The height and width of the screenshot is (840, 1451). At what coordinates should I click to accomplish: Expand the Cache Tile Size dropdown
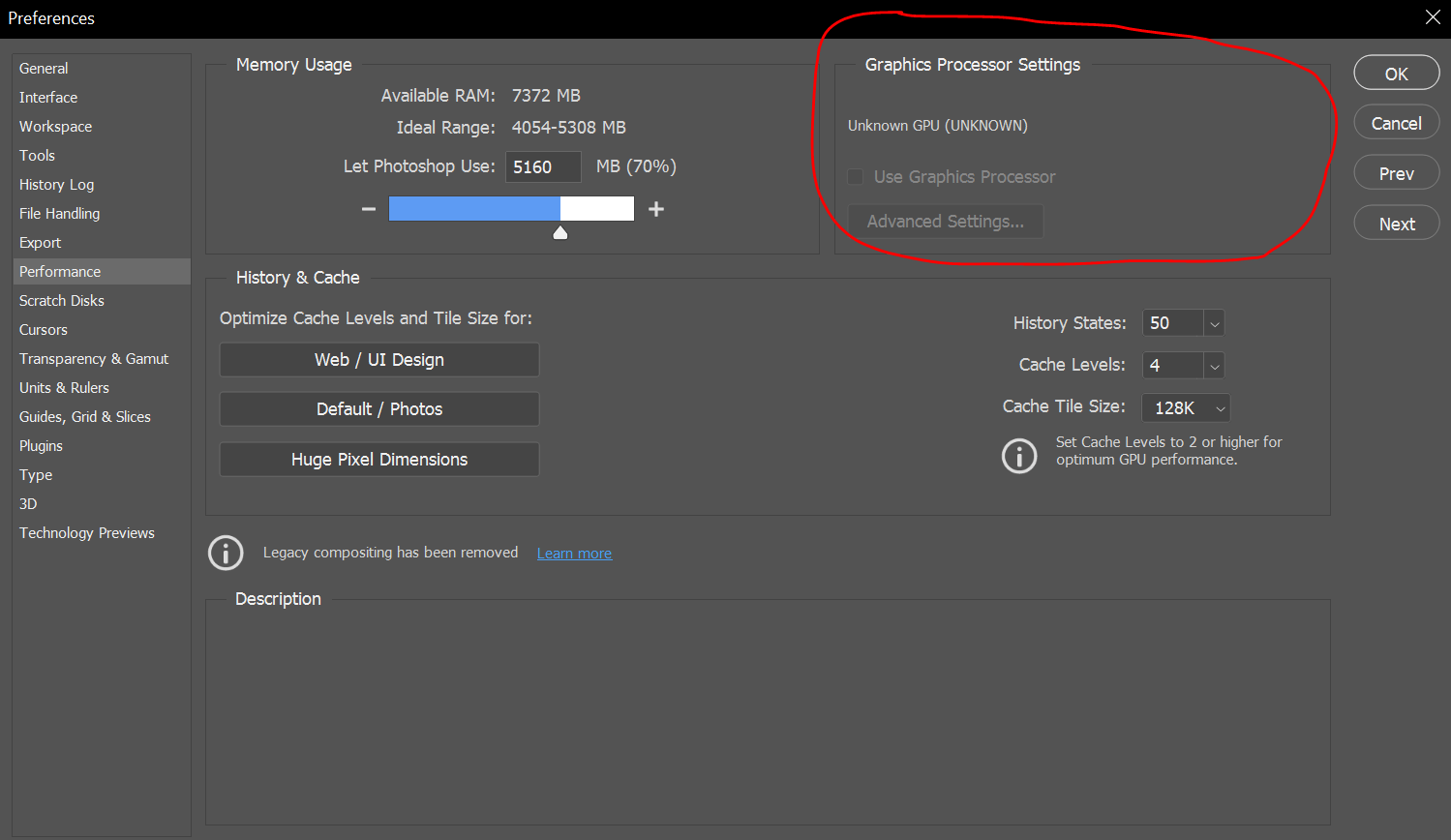point(1220,407)
